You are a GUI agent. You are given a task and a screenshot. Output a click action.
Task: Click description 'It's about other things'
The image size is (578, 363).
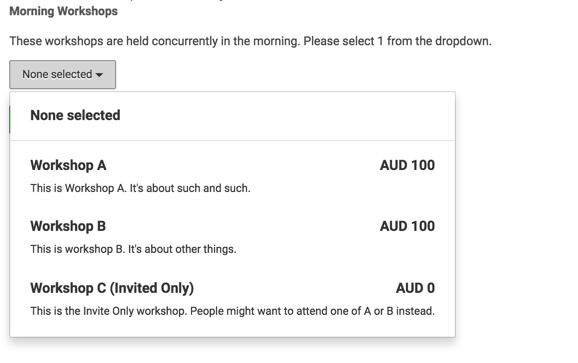182,249
